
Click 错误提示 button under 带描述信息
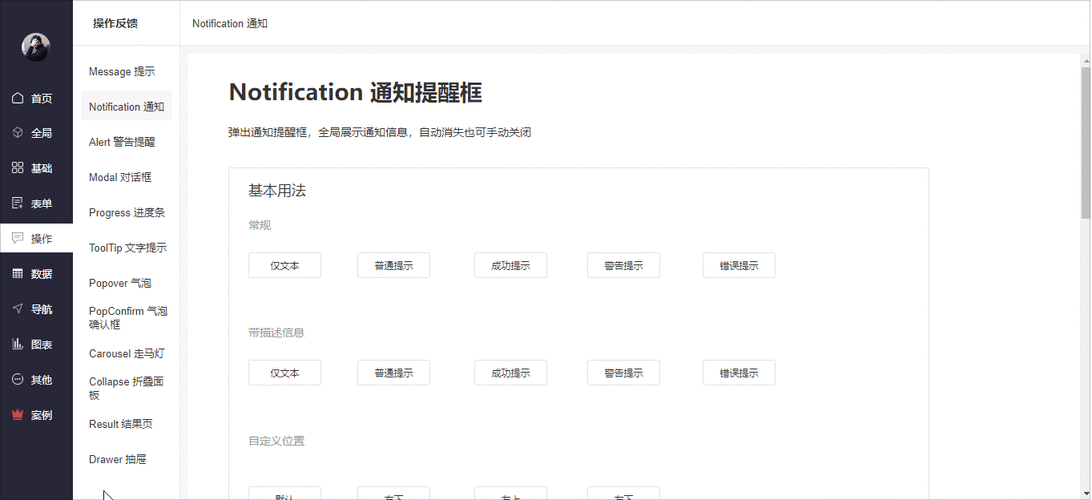(739, 373)
